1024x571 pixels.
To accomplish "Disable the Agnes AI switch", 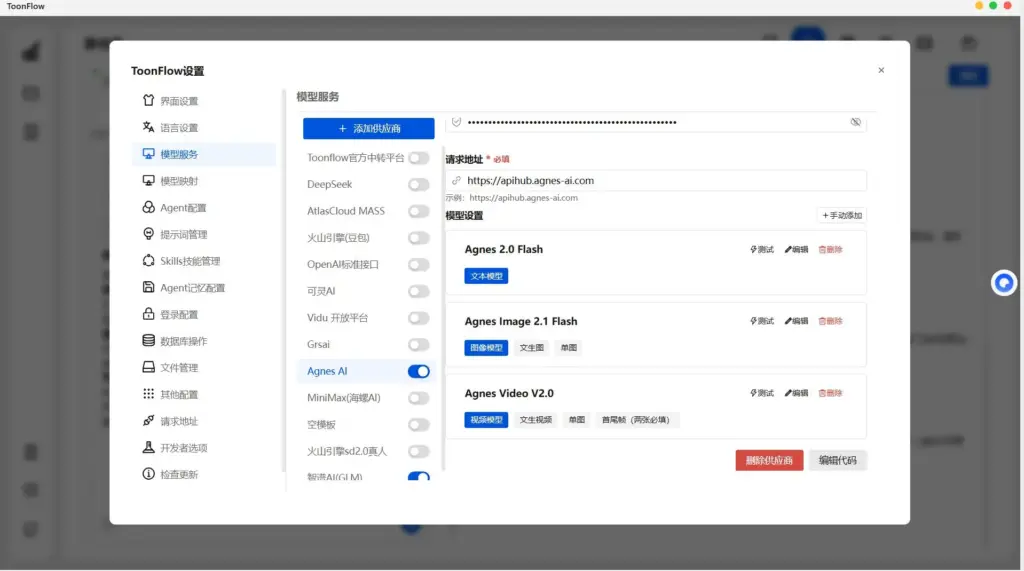I will pyautogui.click(x=419, y=371).
